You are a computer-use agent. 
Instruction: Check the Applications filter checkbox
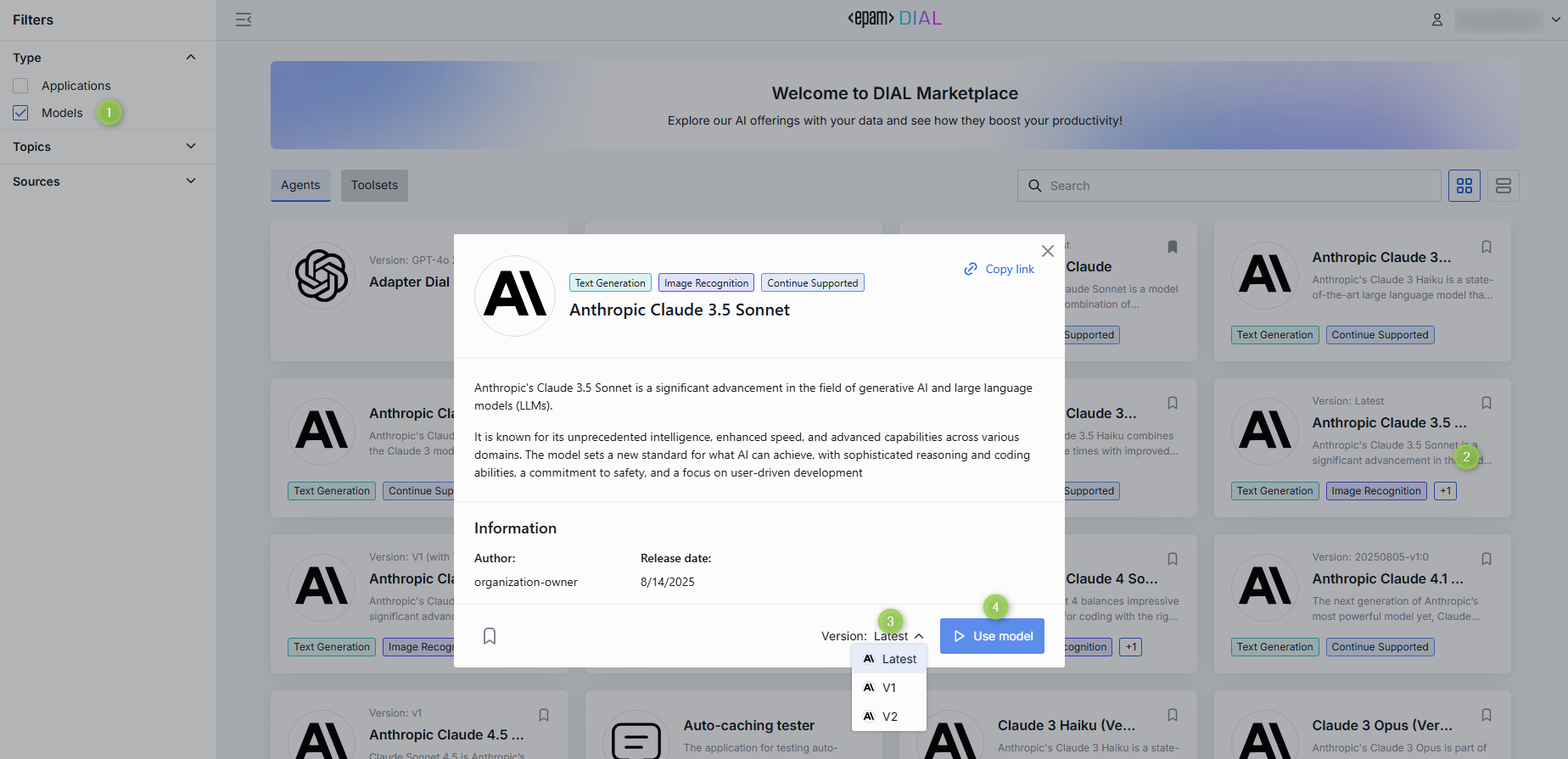(x=21, y=86)
